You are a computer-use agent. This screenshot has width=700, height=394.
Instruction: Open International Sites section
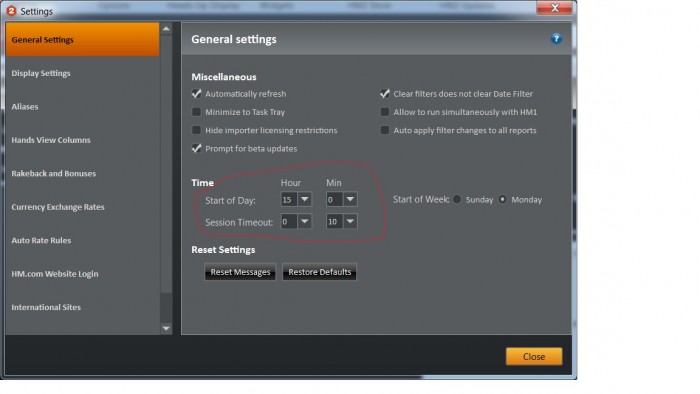coord(83,307)
